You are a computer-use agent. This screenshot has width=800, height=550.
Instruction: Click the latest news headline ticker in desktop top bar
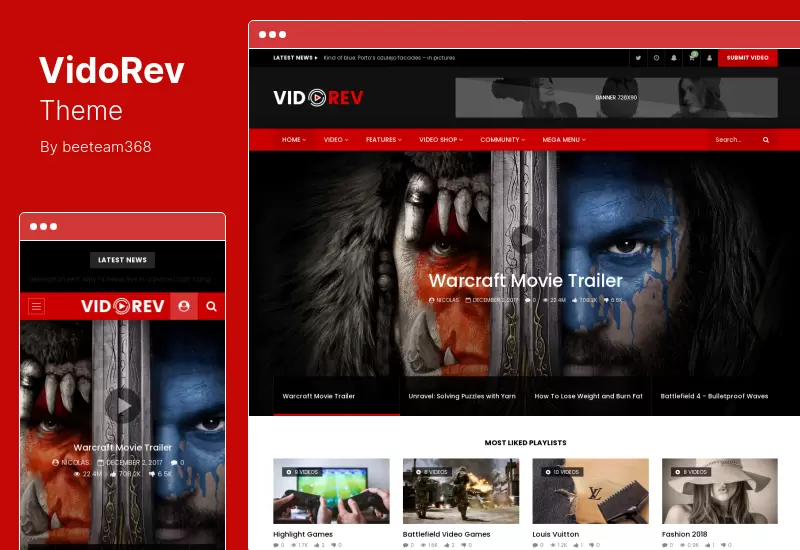[389, 58]
